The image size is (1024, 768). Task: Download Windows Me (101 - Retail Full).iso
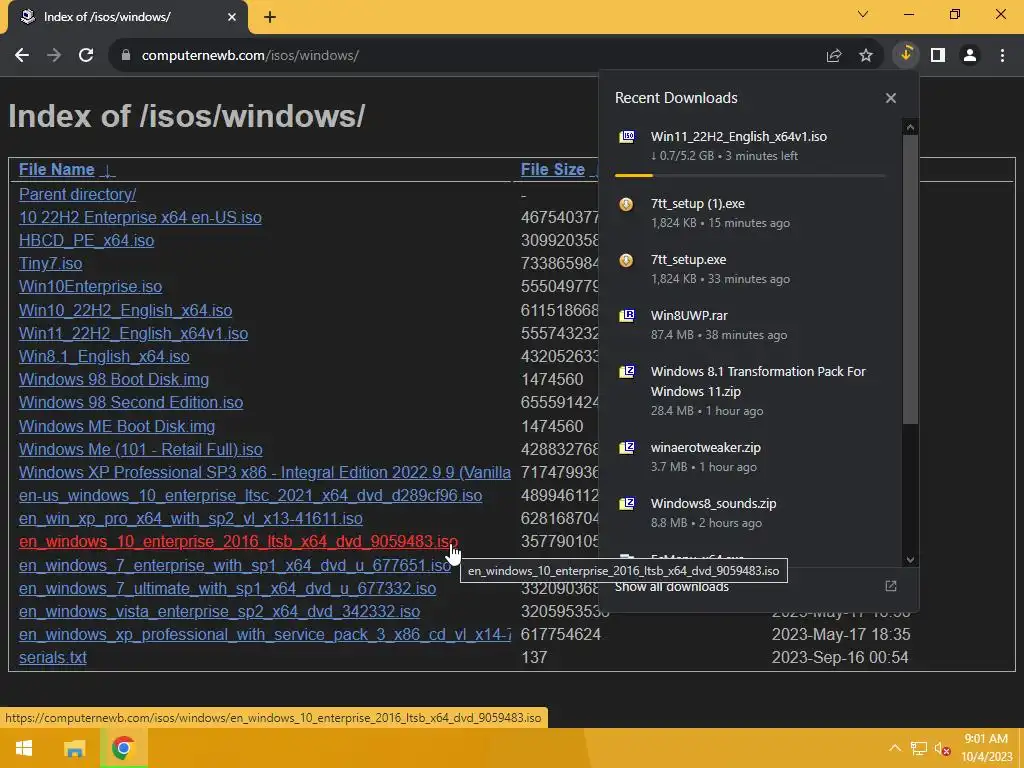pos(140,449)
